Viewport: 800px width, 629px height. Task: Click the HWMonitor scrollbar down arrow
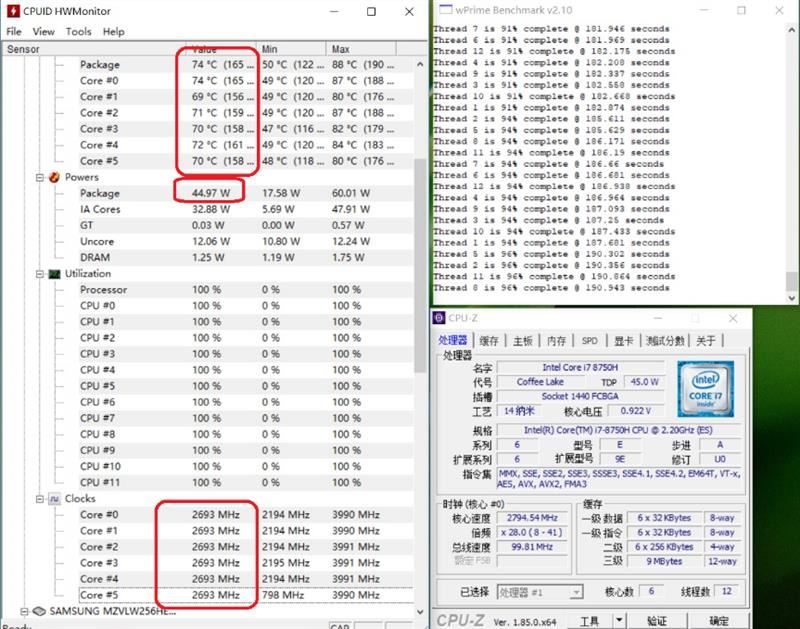point(420,611)
